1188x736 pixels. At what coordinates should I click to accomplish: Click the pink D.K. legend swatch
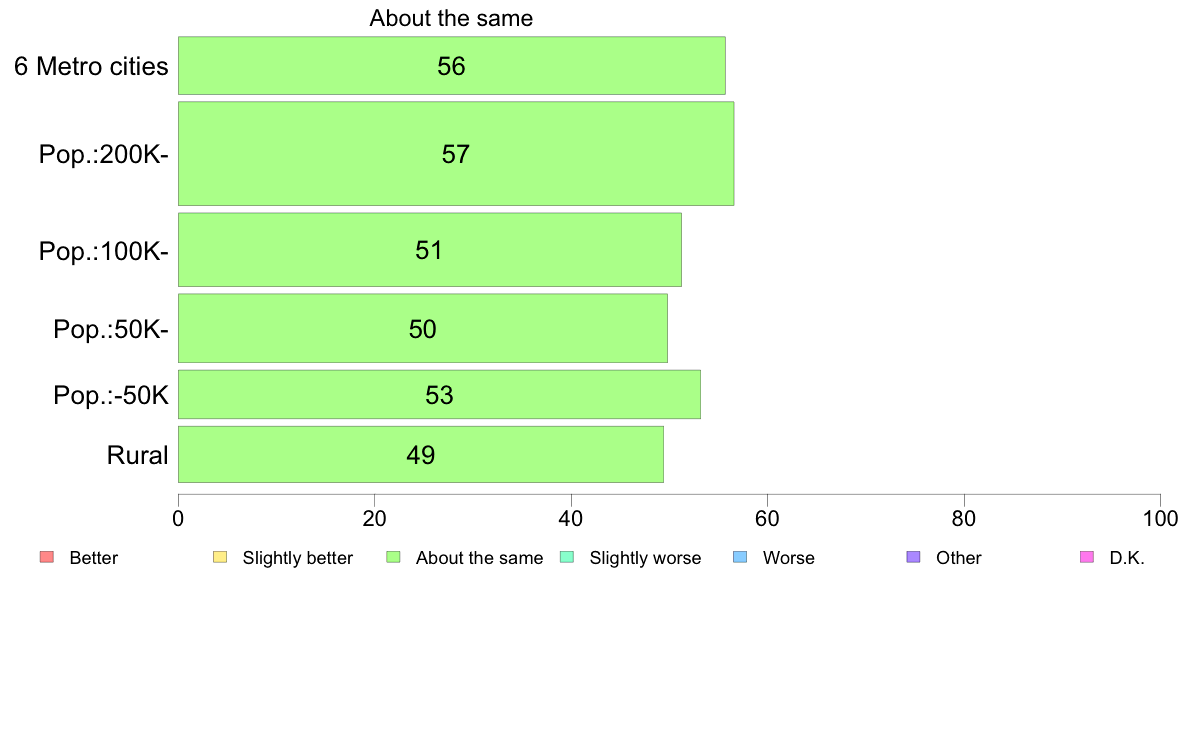click(x=1087, y=557)
